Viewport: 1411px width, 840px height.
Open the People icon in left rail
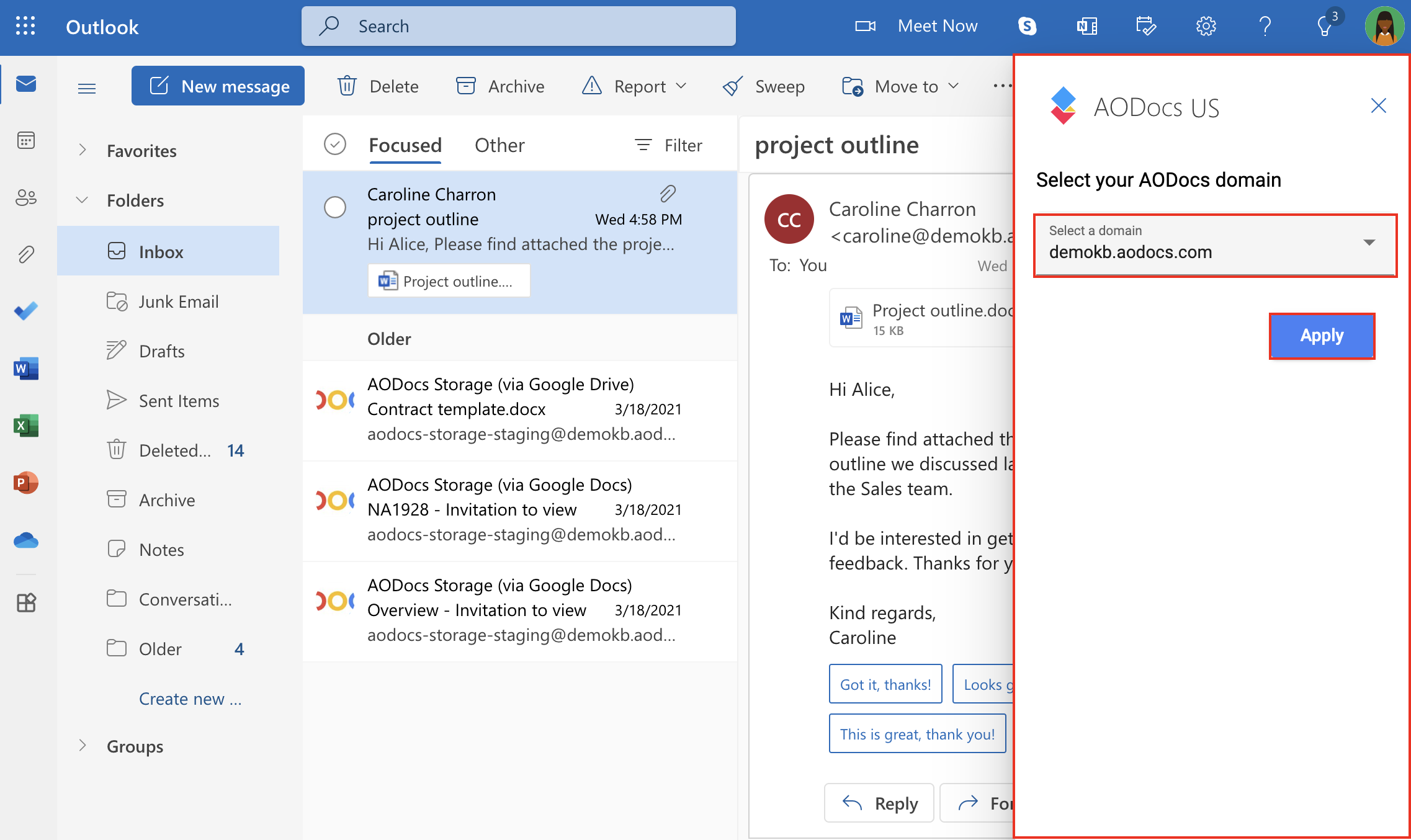pyautogui.click(x=26, y=198)
